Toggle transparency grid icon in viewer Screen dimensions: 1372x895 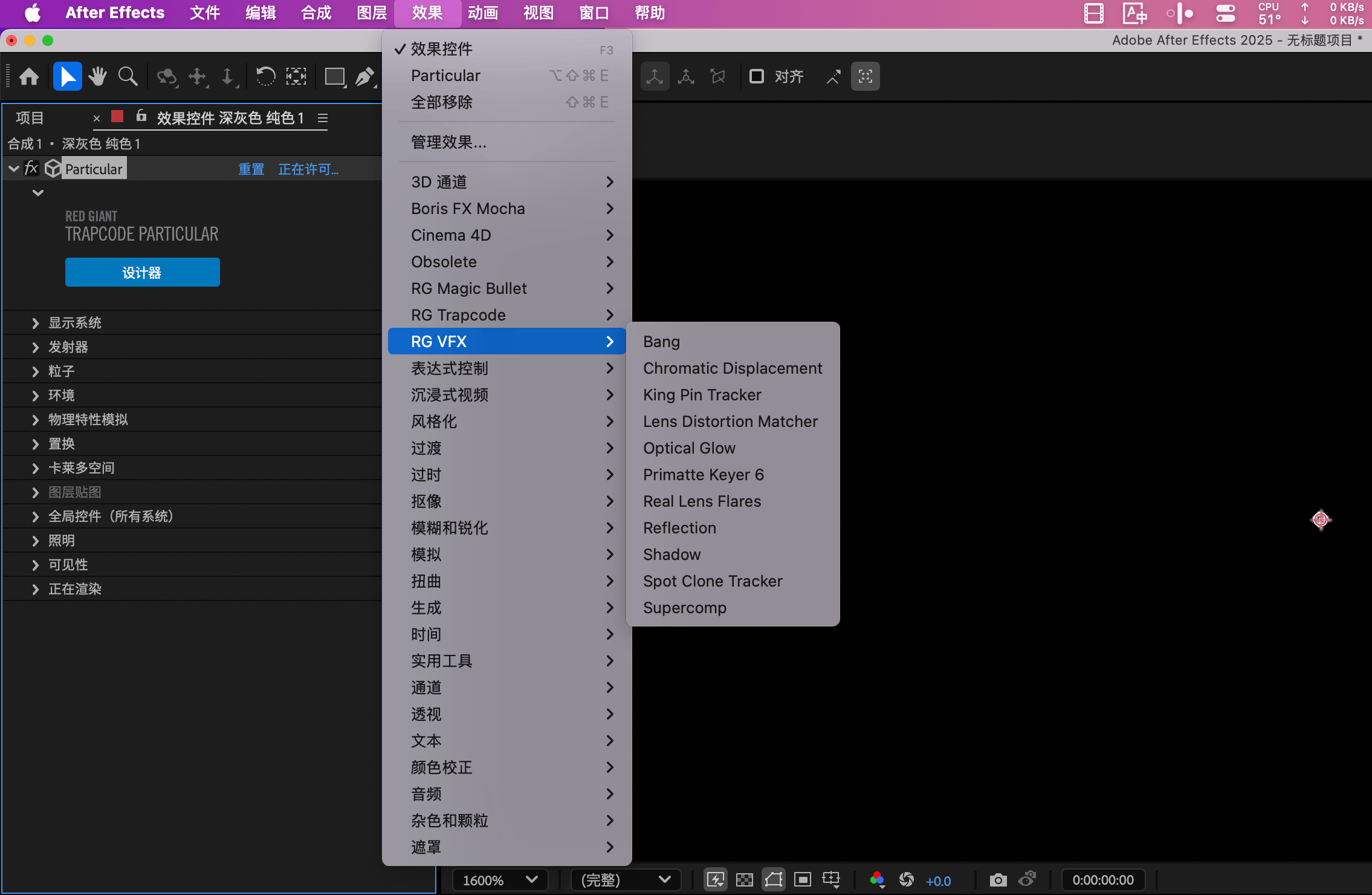(x=745, y=880)
